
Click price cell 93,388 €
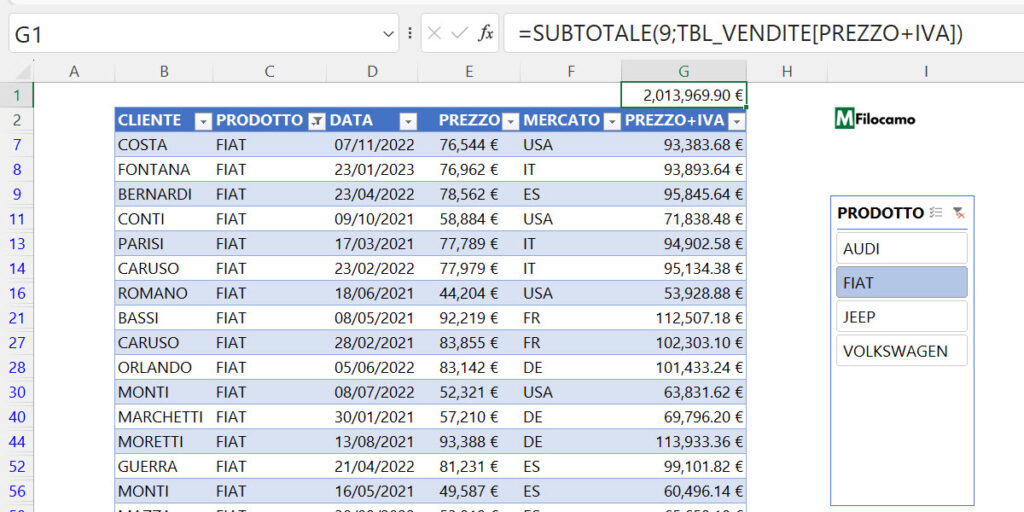[x=469, y=441]
